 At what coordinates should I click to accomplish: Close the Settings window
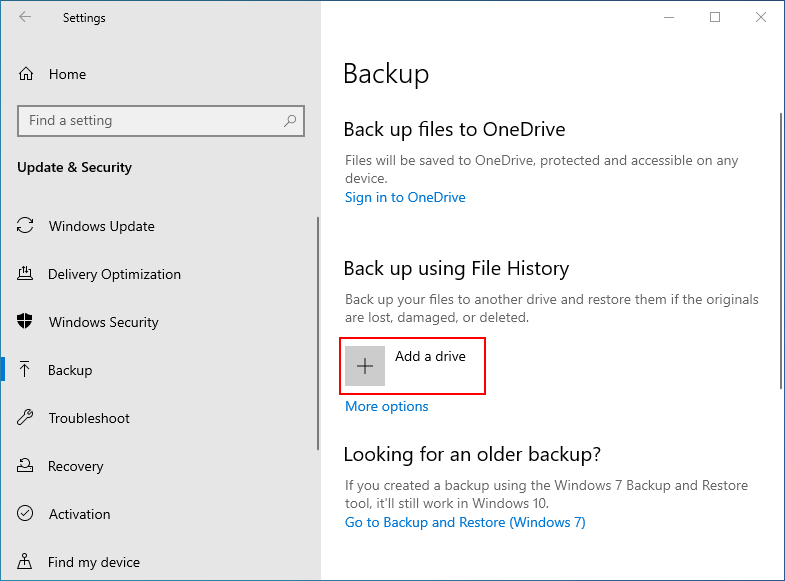point(761,18)
